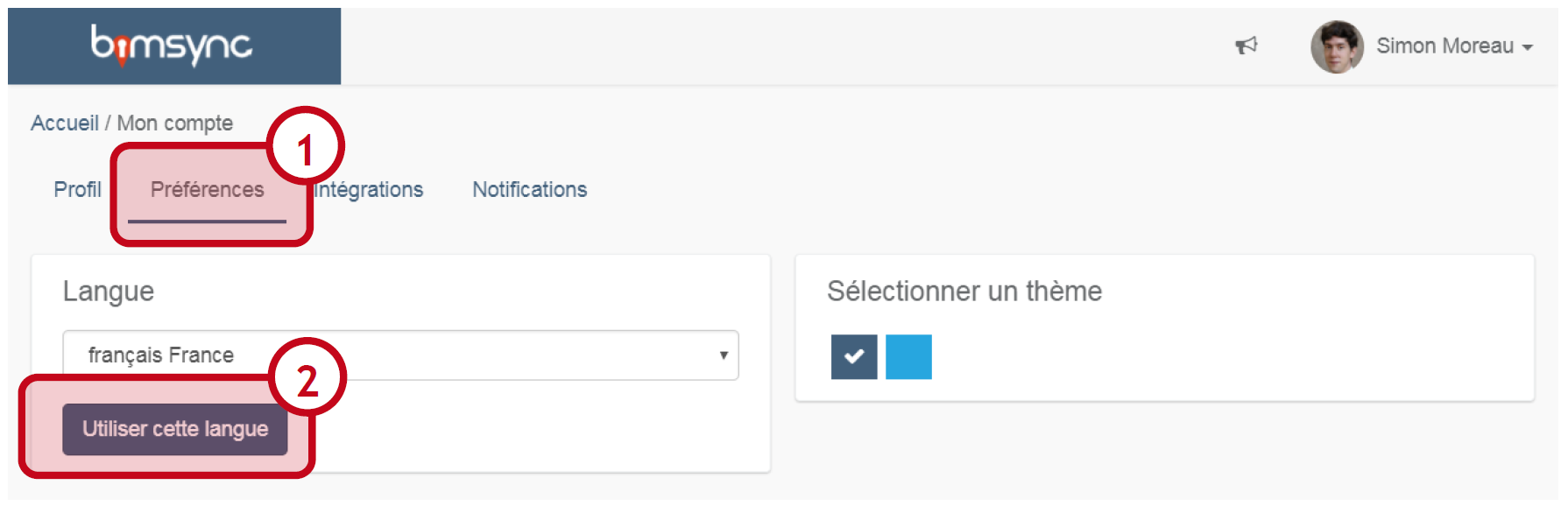Click Simon Moreau's avatar photo
The height and width of the screenshot is (506, 1568).
1337,47
